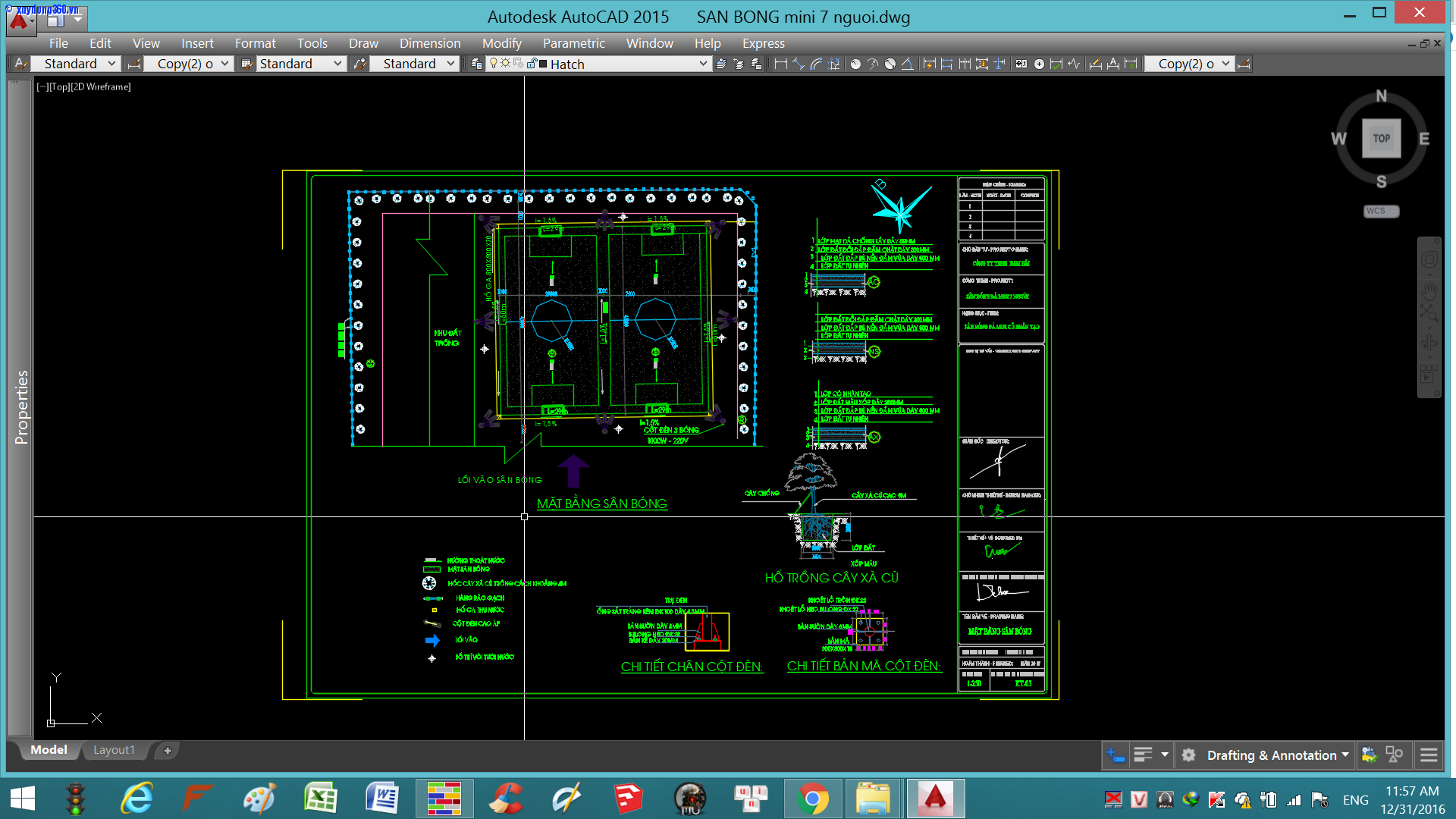Click the Hatch layer color swatch

[x=543, y=64]
